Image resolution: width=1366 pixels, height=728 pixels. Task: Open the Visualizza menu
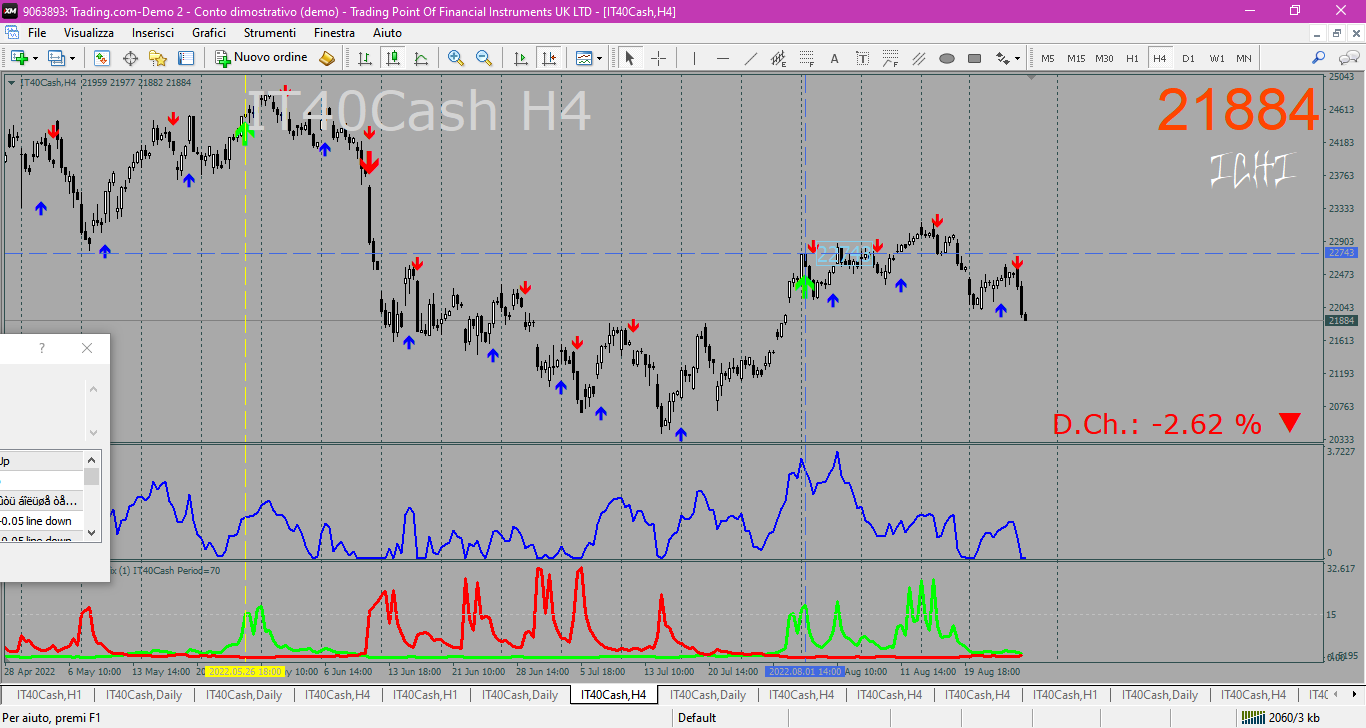click(x=89, y=32)
